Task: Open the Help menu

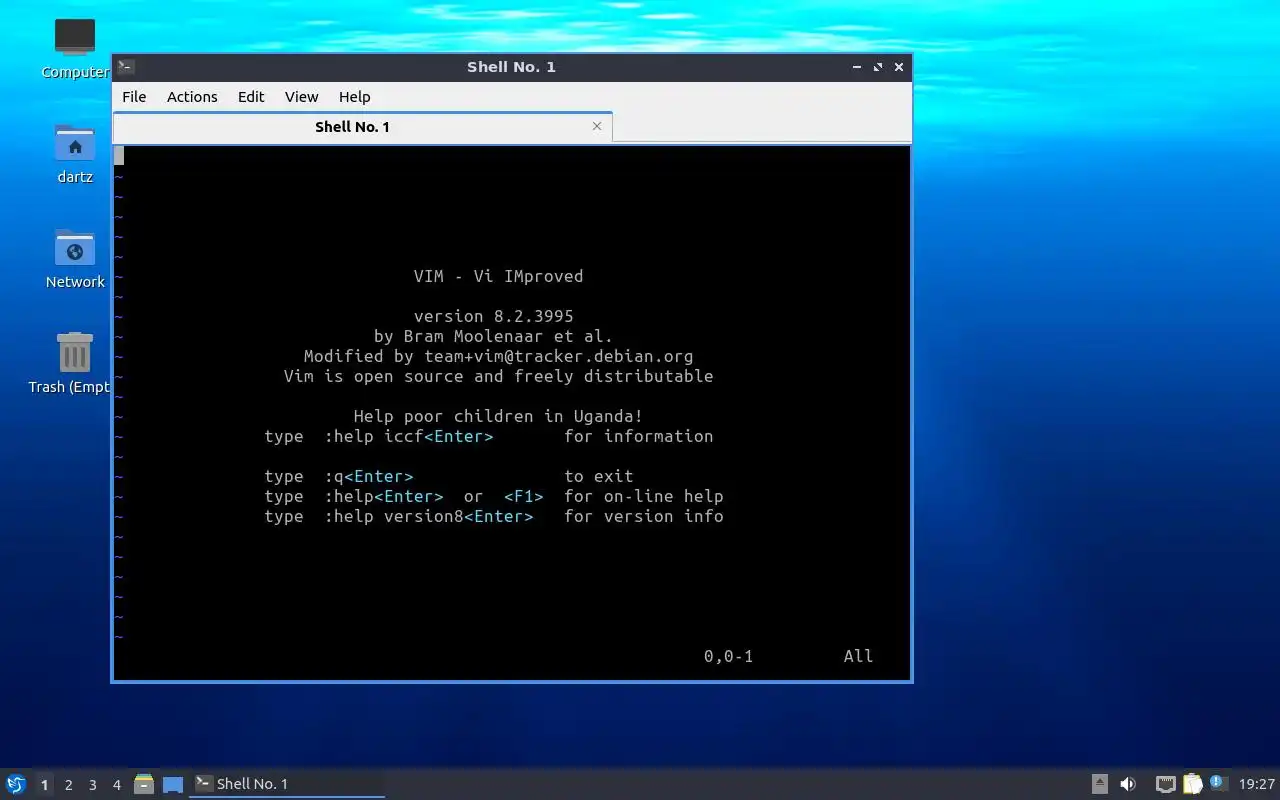Action: 354,97
